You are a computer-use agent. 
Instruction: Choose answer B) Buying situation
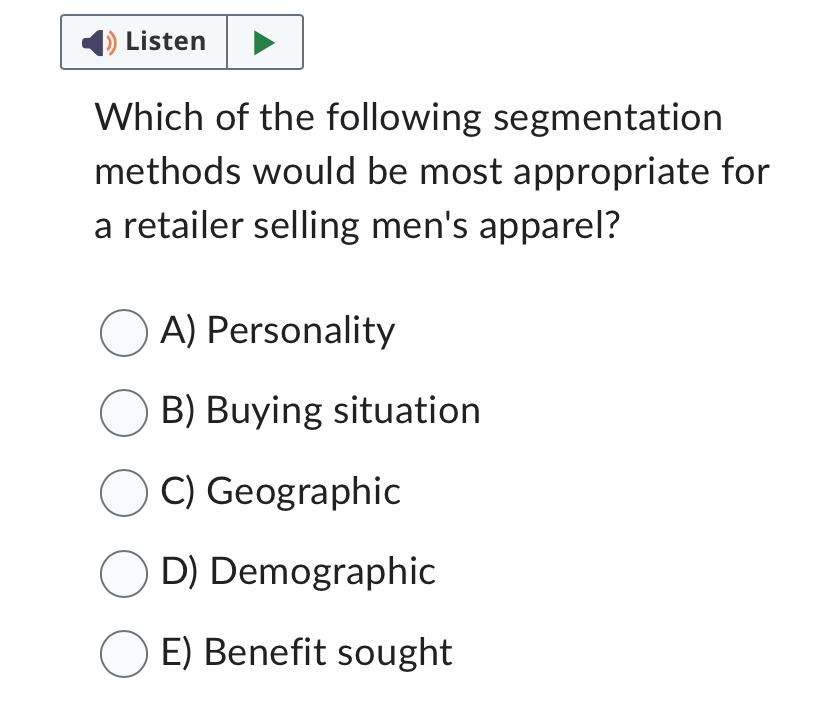pos(123,413)
